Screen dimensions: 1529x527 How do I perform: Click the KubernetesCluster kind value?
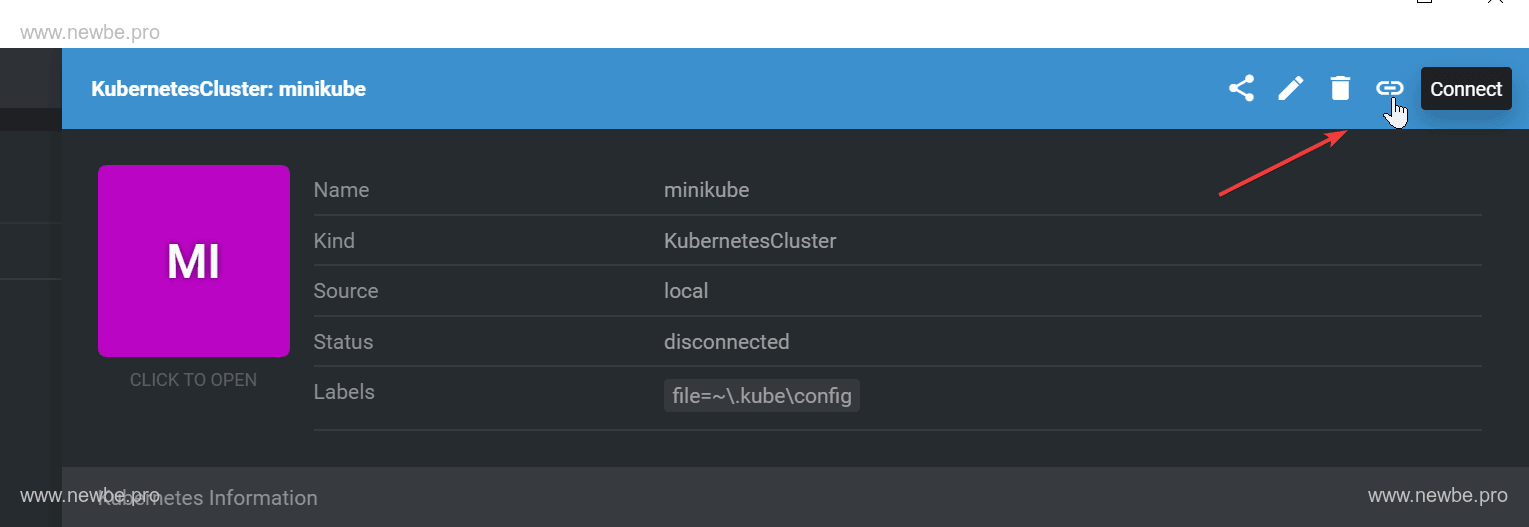click(x=750, y=241)
